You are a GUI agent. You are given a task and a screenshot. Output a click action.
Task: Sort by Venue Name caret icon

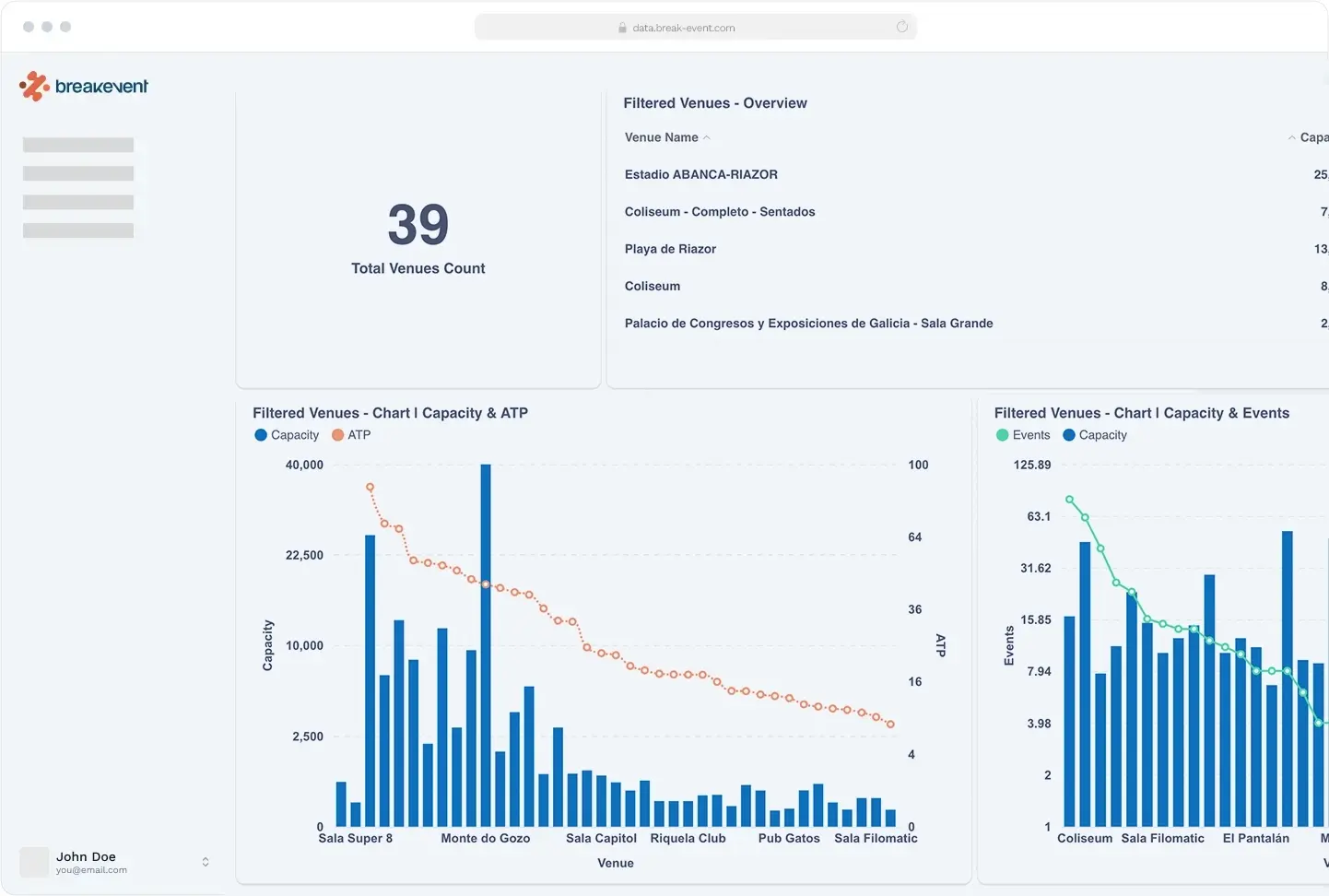pos(707,138)
